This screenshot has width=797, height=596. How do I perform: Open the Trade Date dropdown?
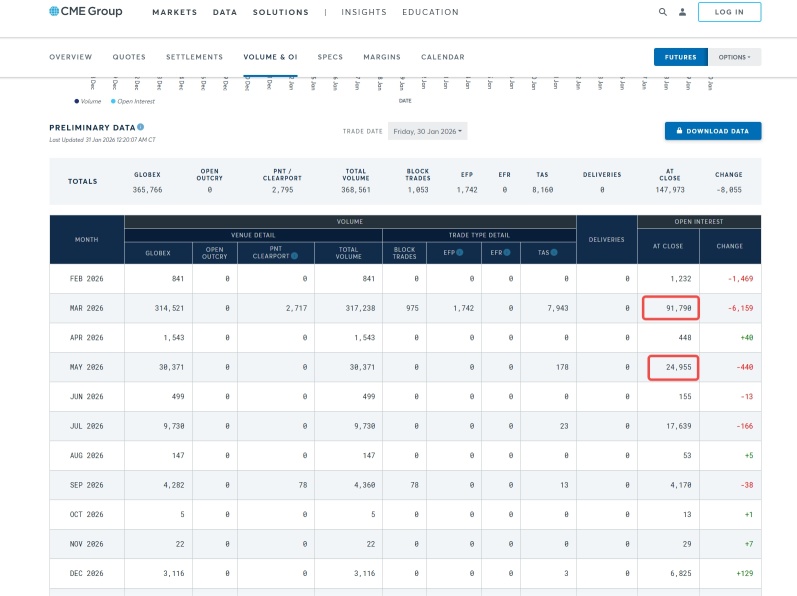pos(427,131)
